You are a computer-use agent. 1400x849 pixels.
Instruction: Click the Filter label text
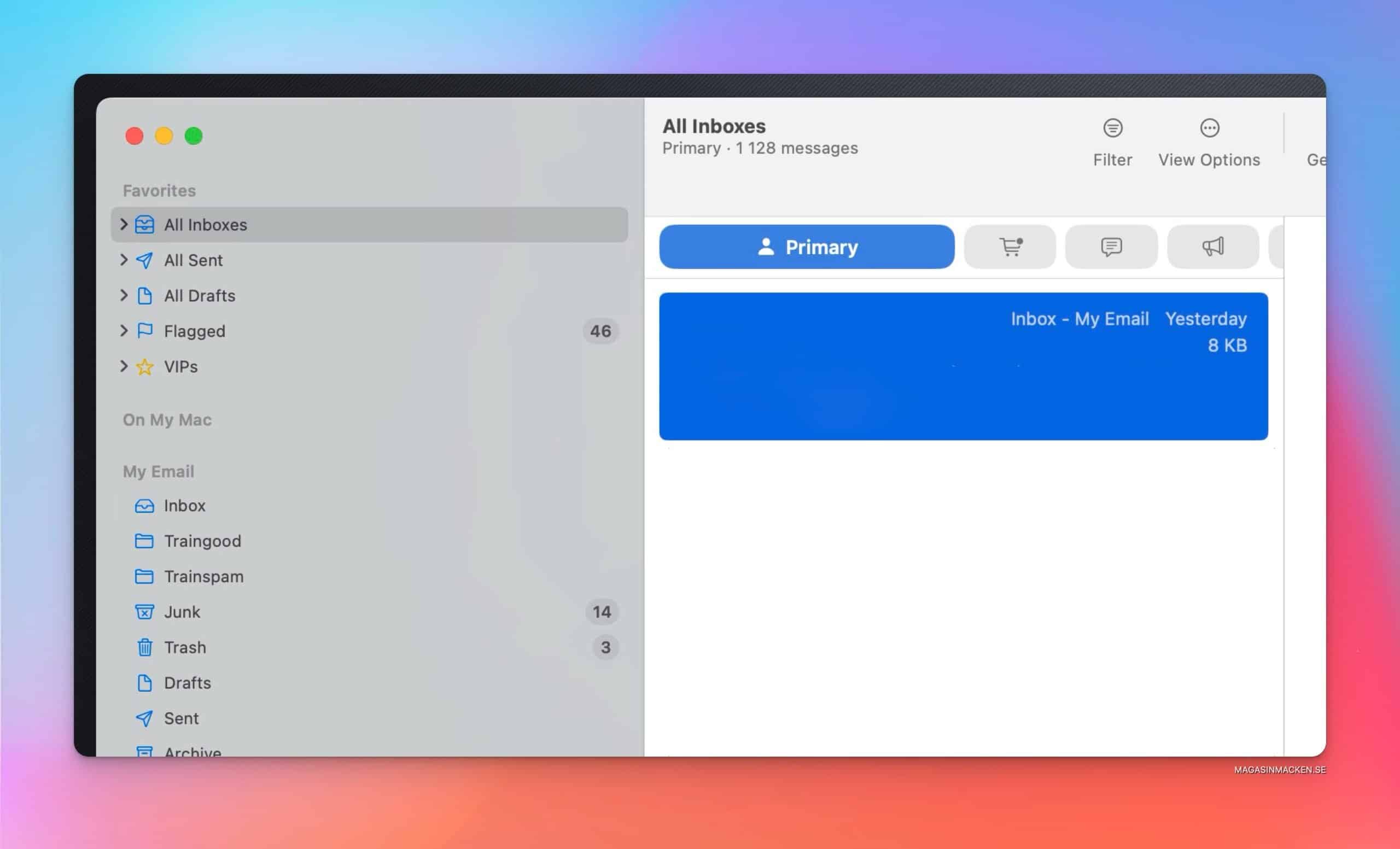pyautogui.click(x=1112, y=160)
